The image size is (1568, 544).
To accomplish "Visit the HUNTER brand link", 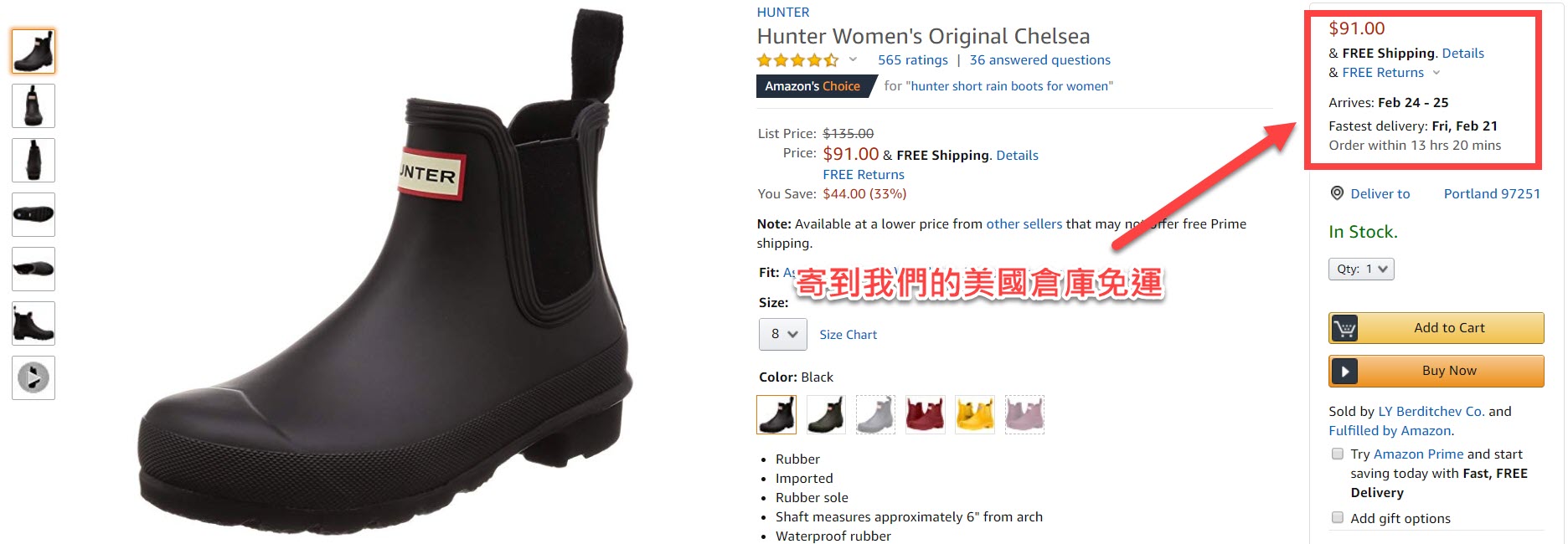I will coord(783,13).
